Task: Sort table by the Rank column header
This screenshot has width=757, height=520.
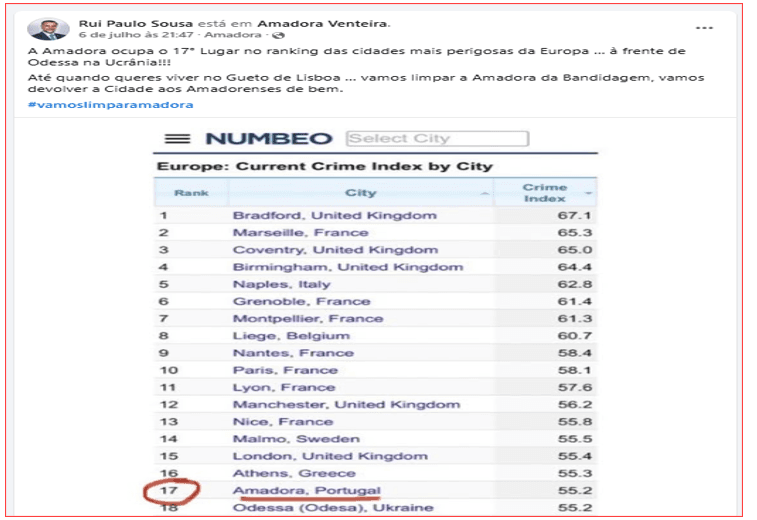Action: click(191, 193)
